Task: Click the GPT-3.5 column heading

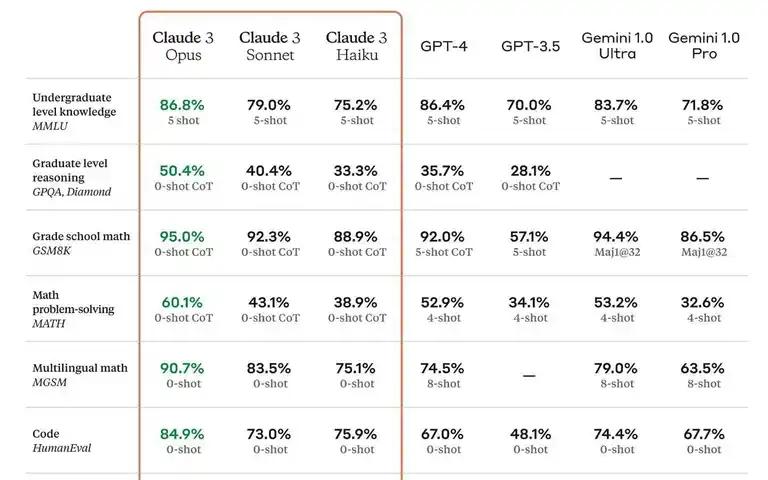Action: coord(530,46)
